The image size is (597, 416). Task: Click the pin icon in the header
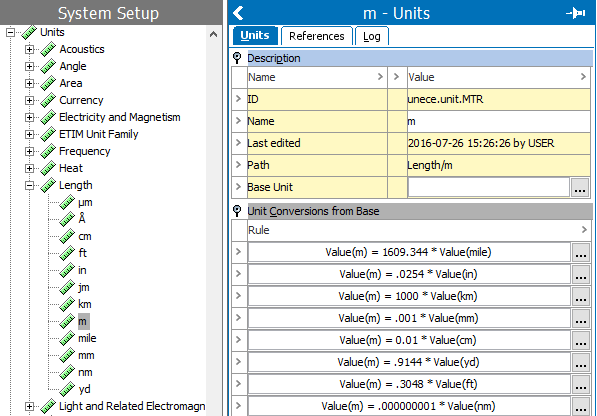click(x=576, y=13)
